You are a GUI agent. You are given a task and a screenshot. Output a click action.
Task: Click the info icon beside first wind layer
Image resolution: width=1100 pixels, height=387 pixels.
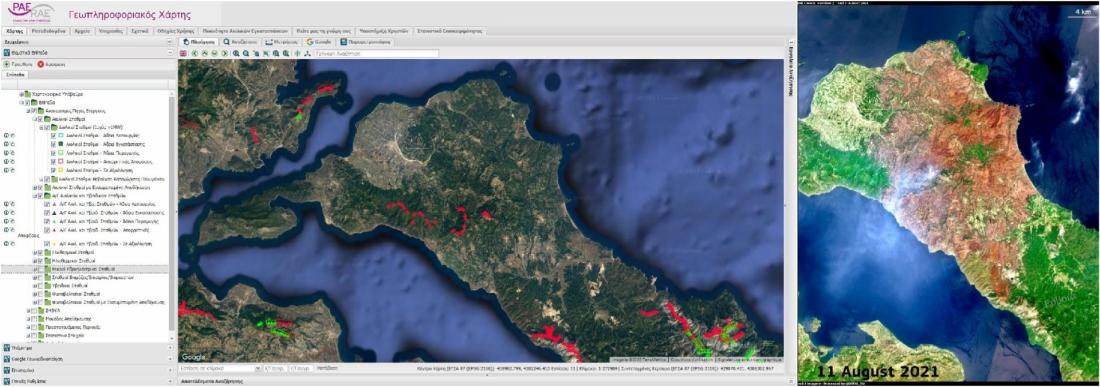click(6, 135)
